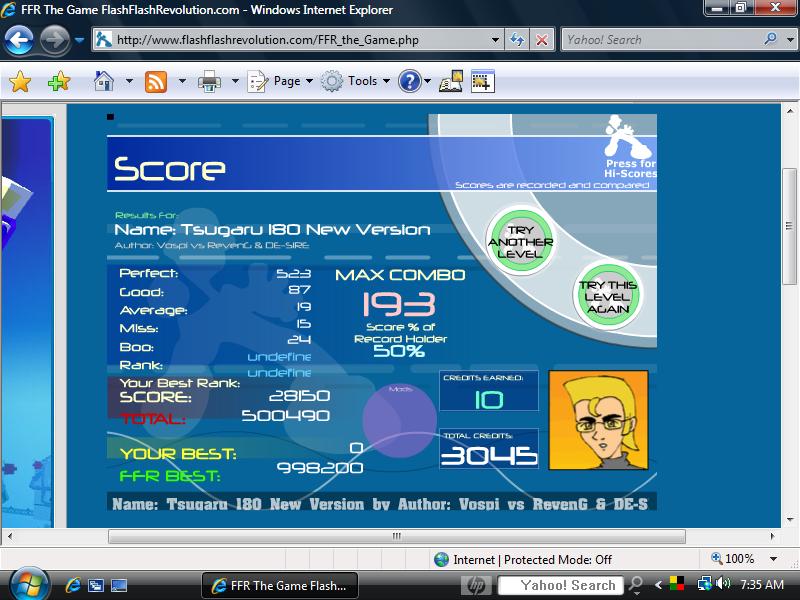This screenshot has height=600, width=800.
Task: Click the Stop loading red X icon
Action: (542, 40)
